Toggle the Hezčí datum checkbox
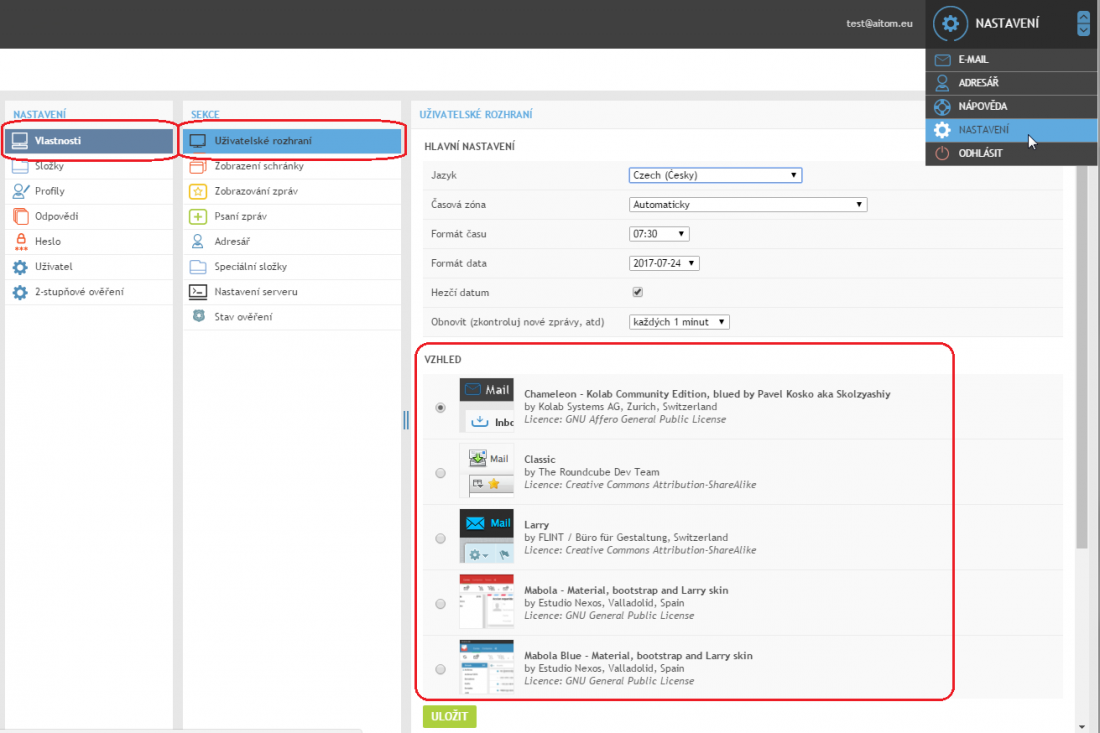Screen dimensions: 1100x733 point(637,292)
